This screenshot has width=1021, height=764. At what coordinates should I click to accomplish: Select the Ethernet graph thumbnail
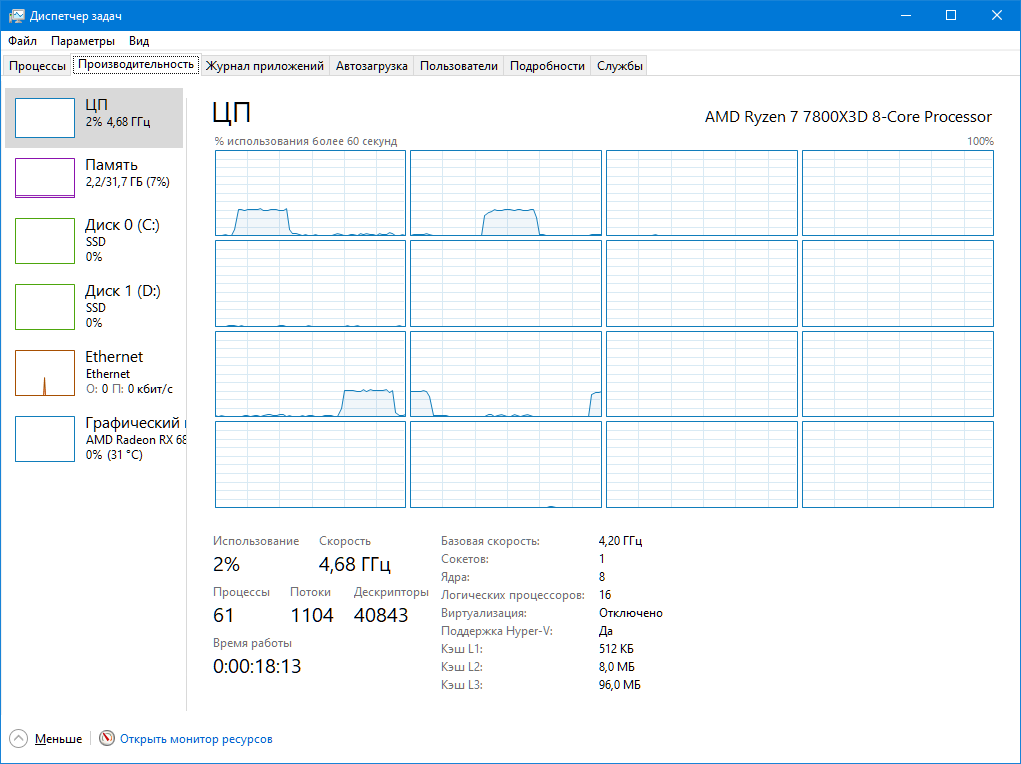45,373
